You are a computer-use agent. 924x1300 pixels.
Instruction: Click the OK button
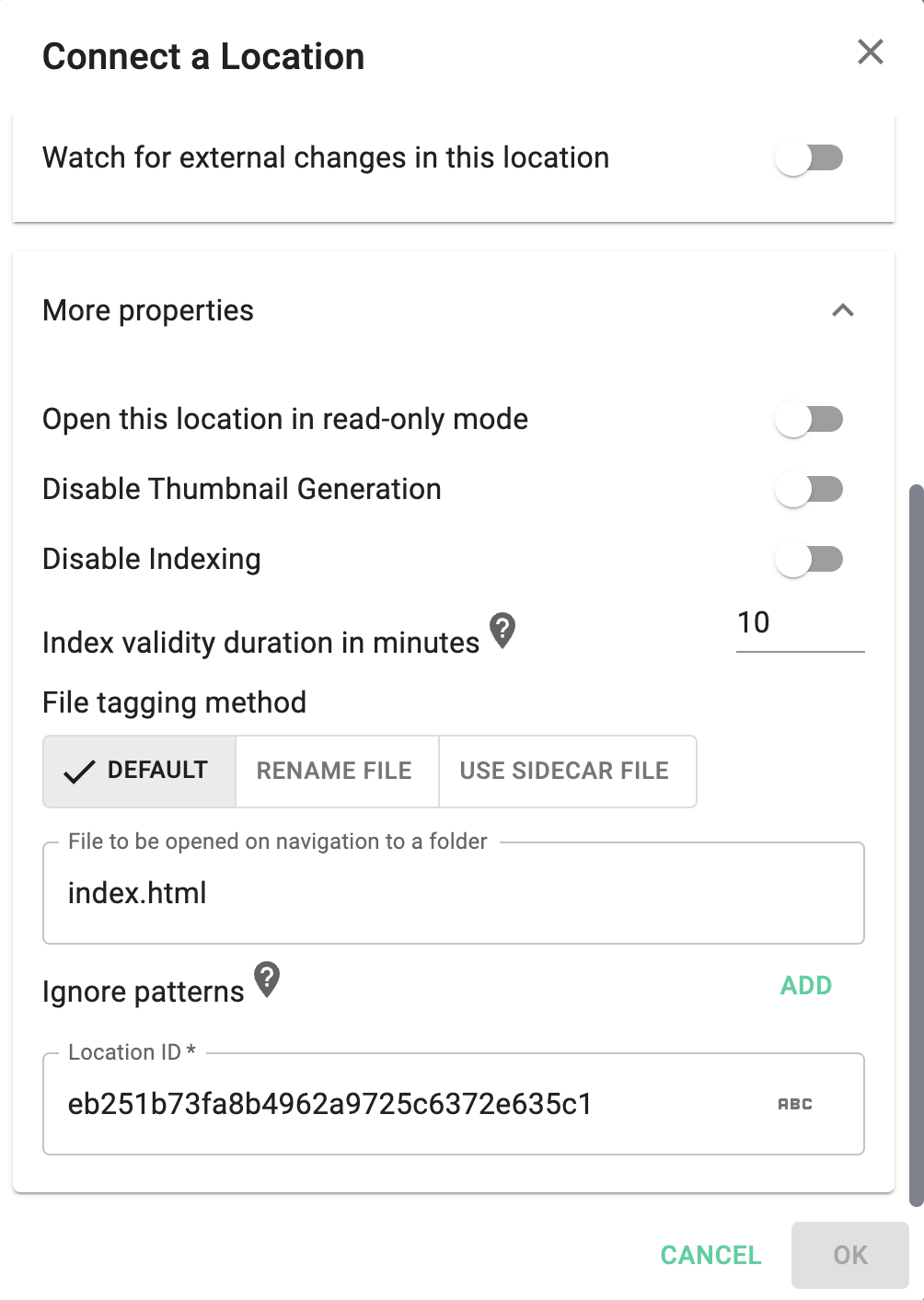click(849, 1255)
